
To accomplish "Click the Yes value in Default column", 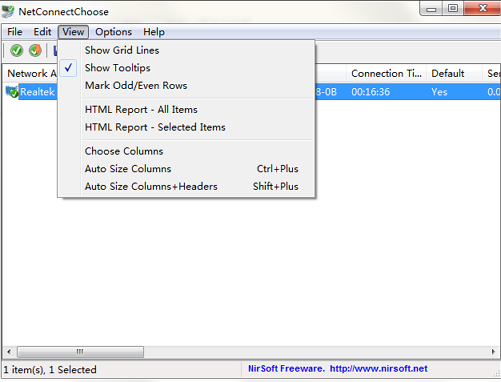I will [439, 92].
